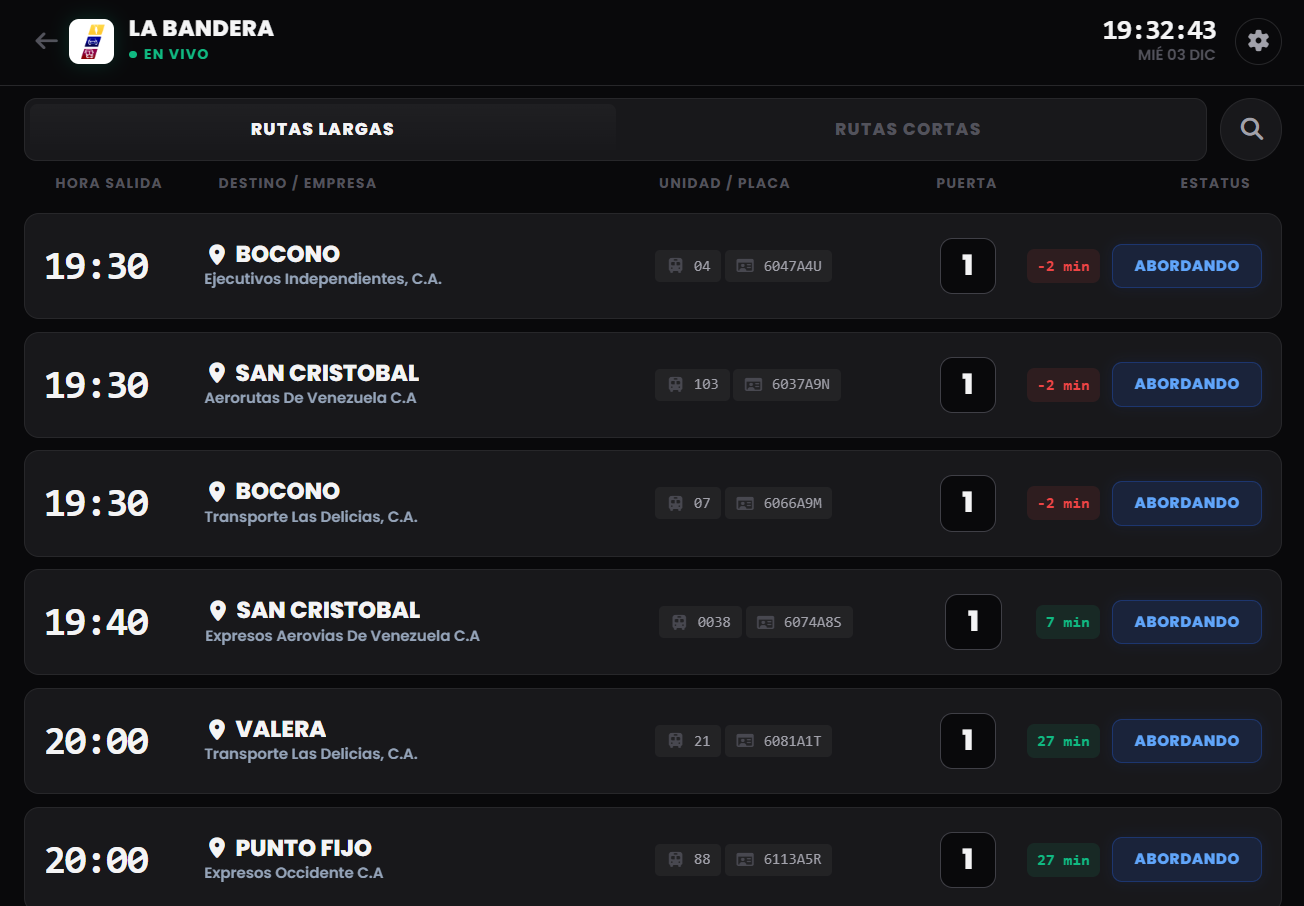Click gate 1 box for Punto Fijo
This screenshot has width=1304, height=906.
pyautogui.click(x=967, y=859)
